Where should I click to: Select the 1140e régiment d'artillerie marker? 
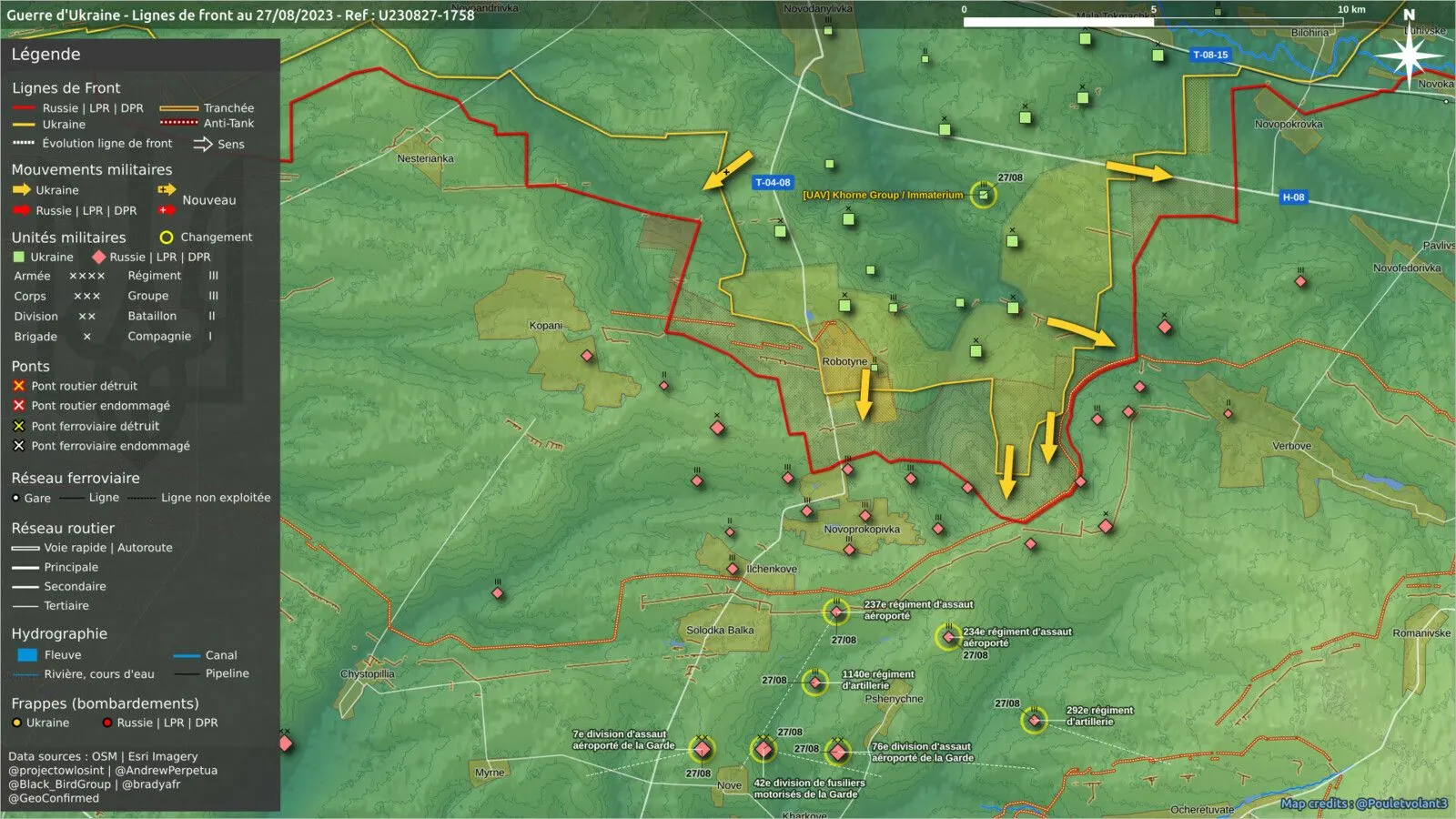(x=815, y=682)
